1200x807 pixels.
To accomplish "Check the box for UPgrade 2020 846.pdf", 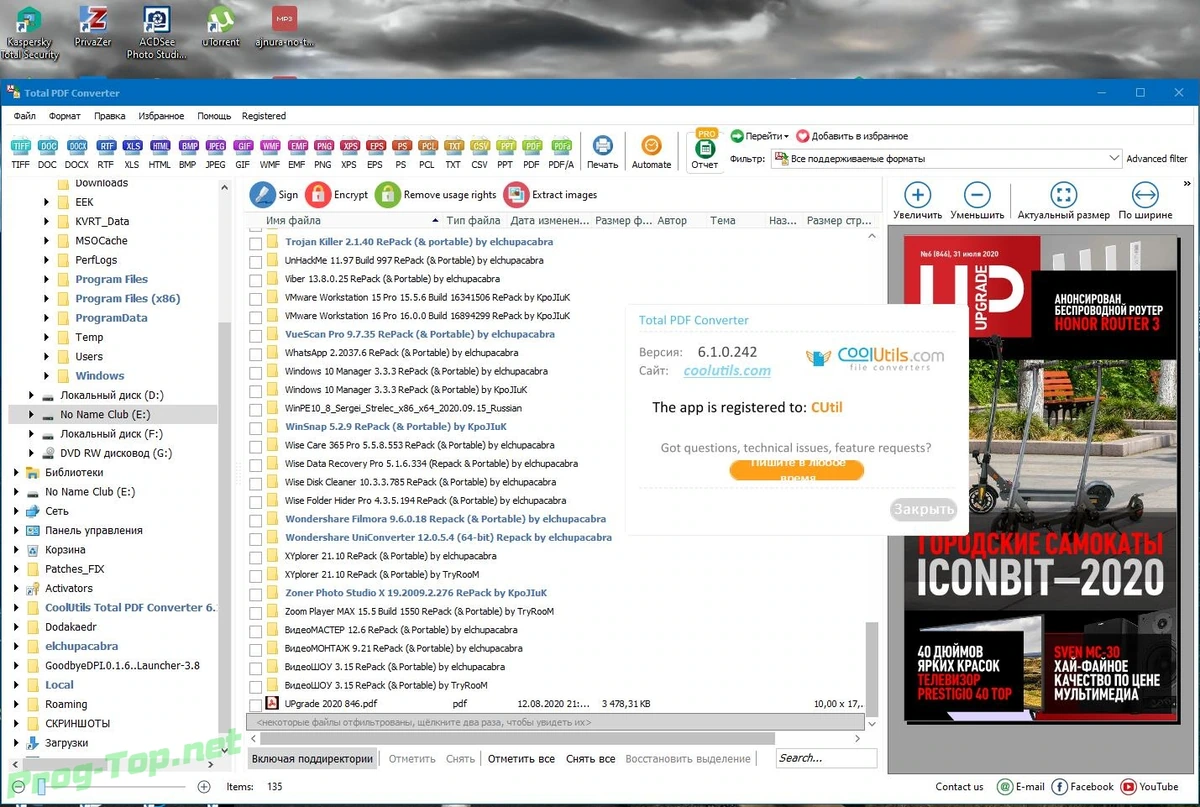I will pos(256,704).
